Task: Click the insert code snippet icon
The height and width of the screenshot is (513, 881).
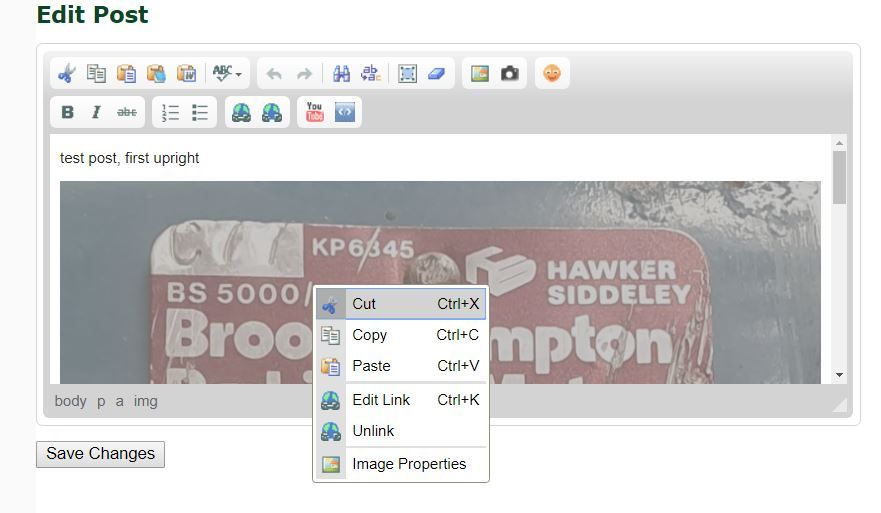Action: [x=344, y=112]
